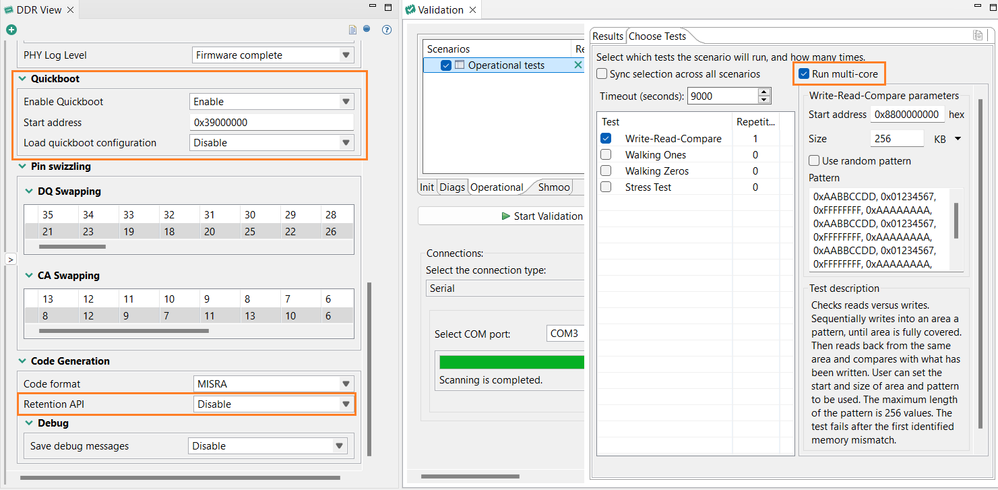This screenshot has width=998, height=490.
Task: Close the DDR View tab
Action: coord(70,10)
